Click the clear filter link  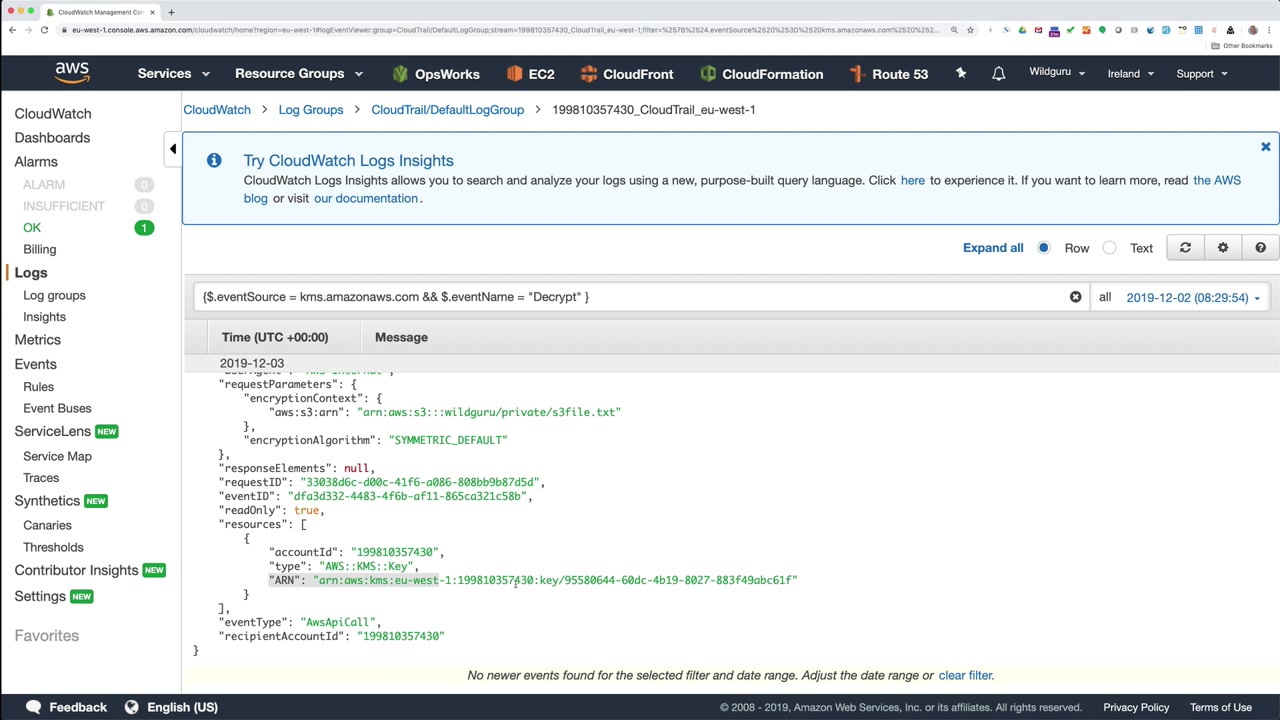click(x=965, y=675)
